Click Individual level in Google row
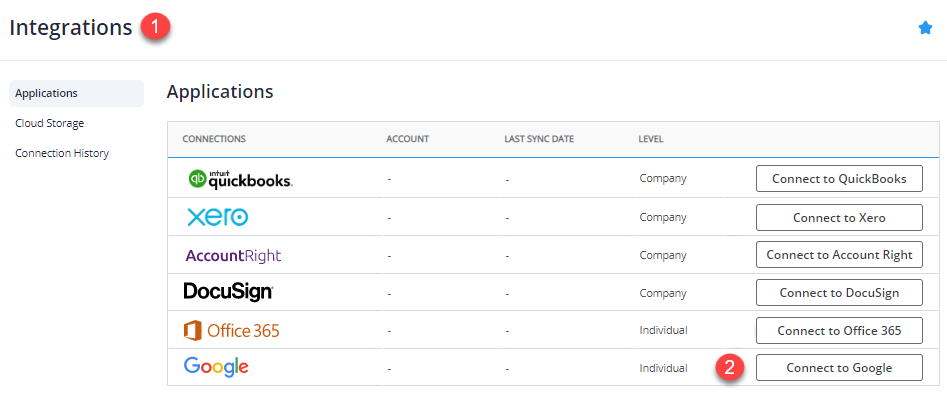 click(x=663, y=368)
